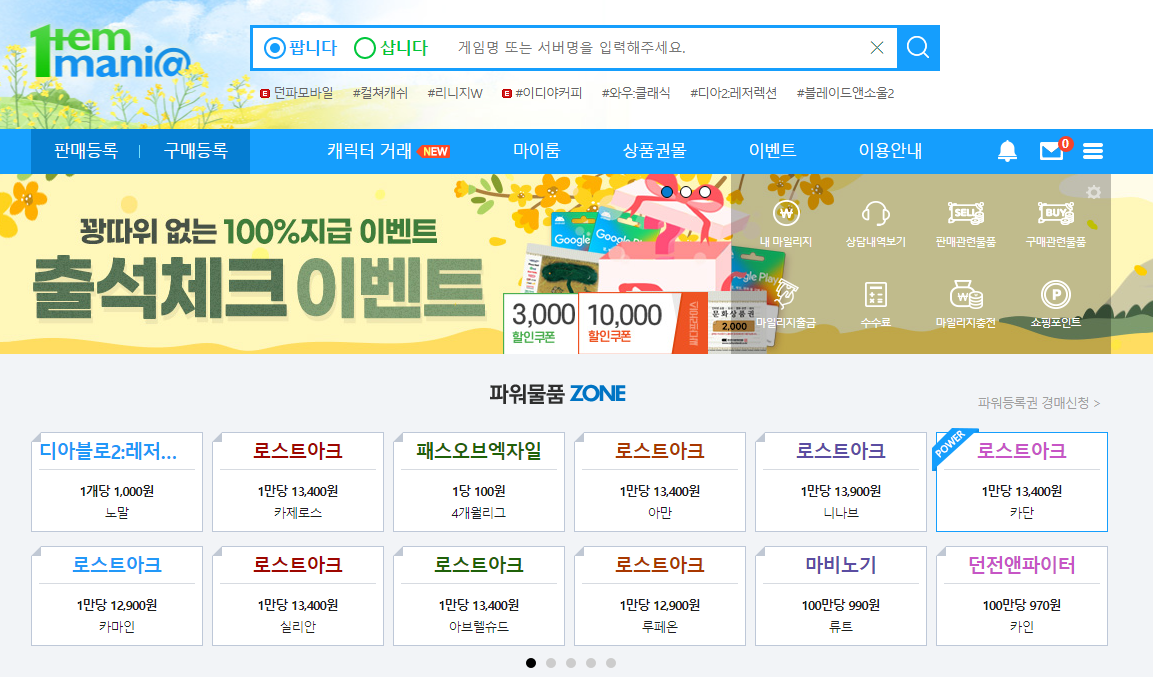Open 내 마일리지 won coin icon
Image resolution: width=1153 pixels, height=677 pixels.
pyautogui.click(x=786, y=214)
